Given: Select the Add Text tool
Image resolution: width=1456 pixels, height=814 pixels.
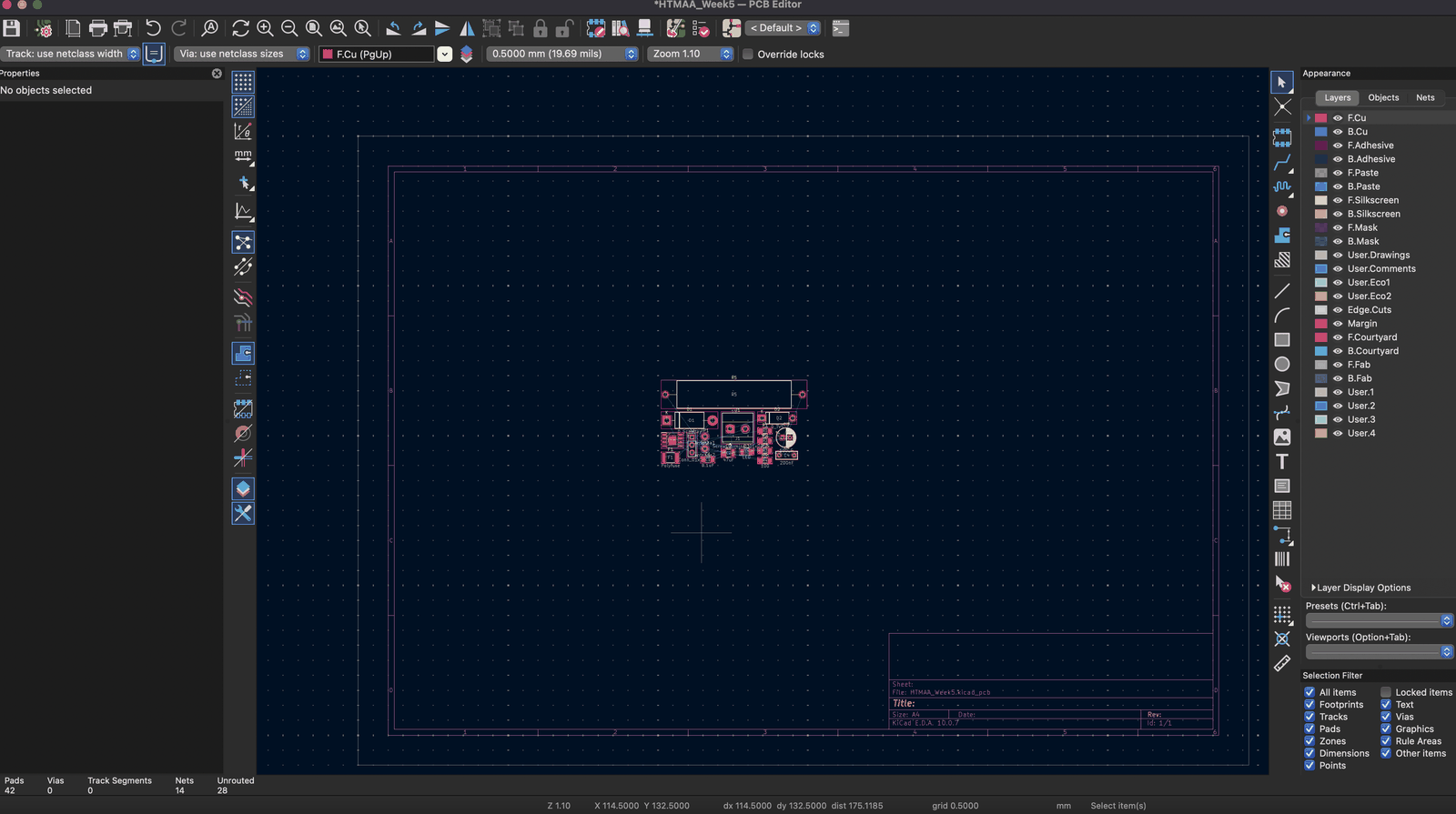Looking at the screenshot, I should (x=1282, y=461).
